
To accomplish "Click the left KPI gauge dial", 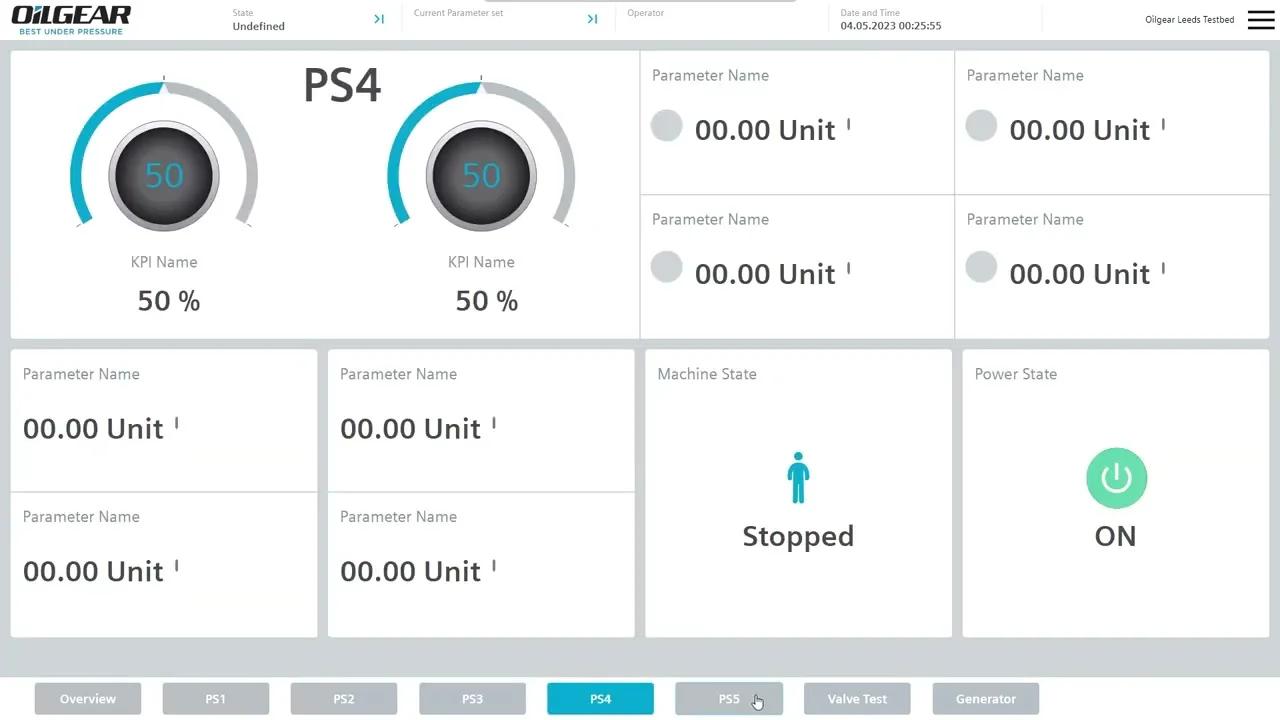I will tap(163, 175).
